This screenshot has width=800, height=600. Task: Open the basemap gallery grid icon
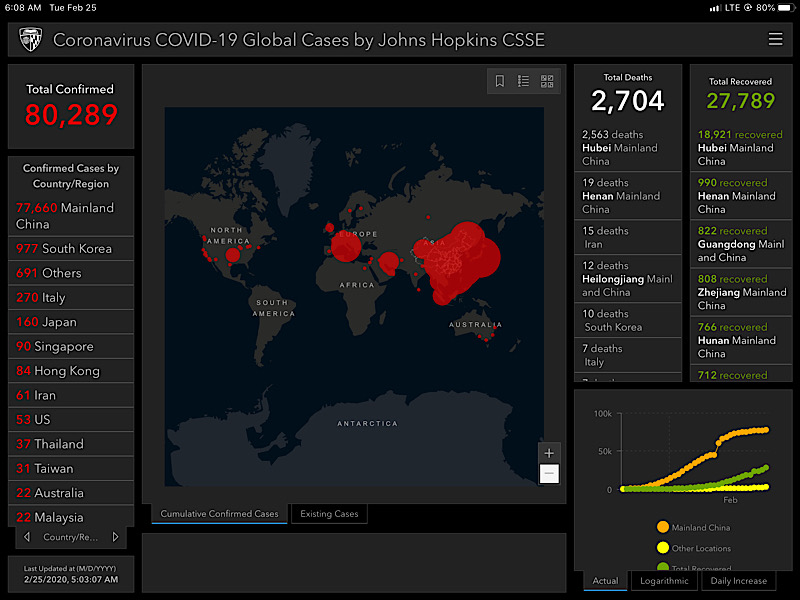(x=547, y=81)
